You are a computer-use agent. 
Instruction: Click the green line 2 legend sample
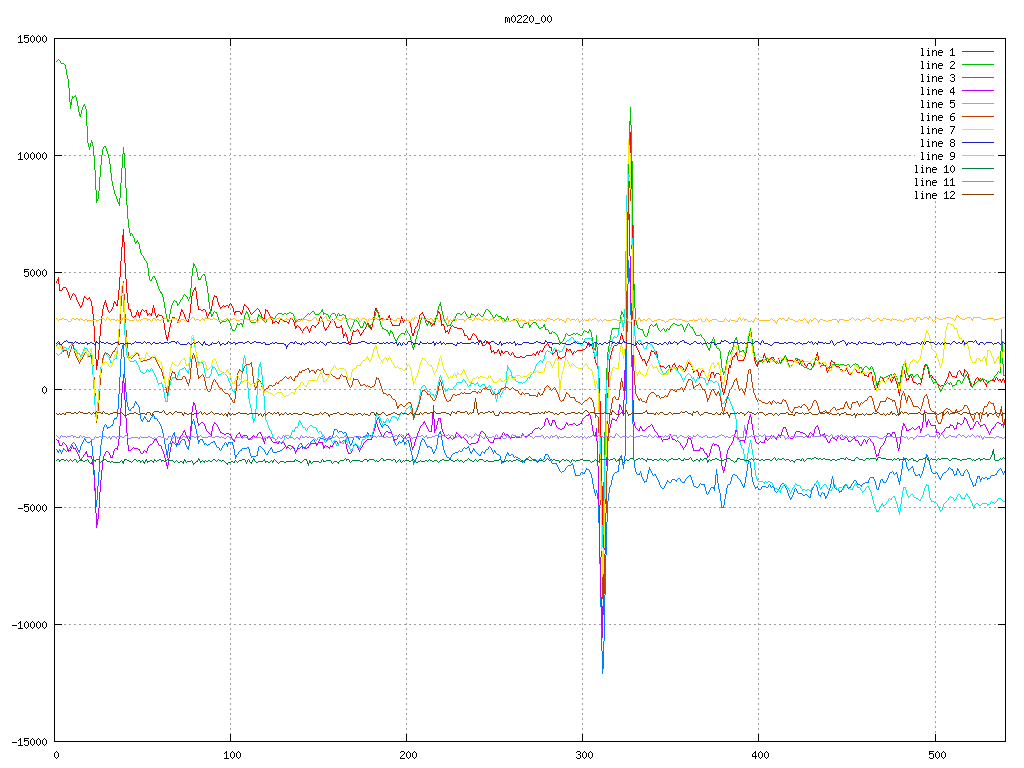click(x=978, y=65)
